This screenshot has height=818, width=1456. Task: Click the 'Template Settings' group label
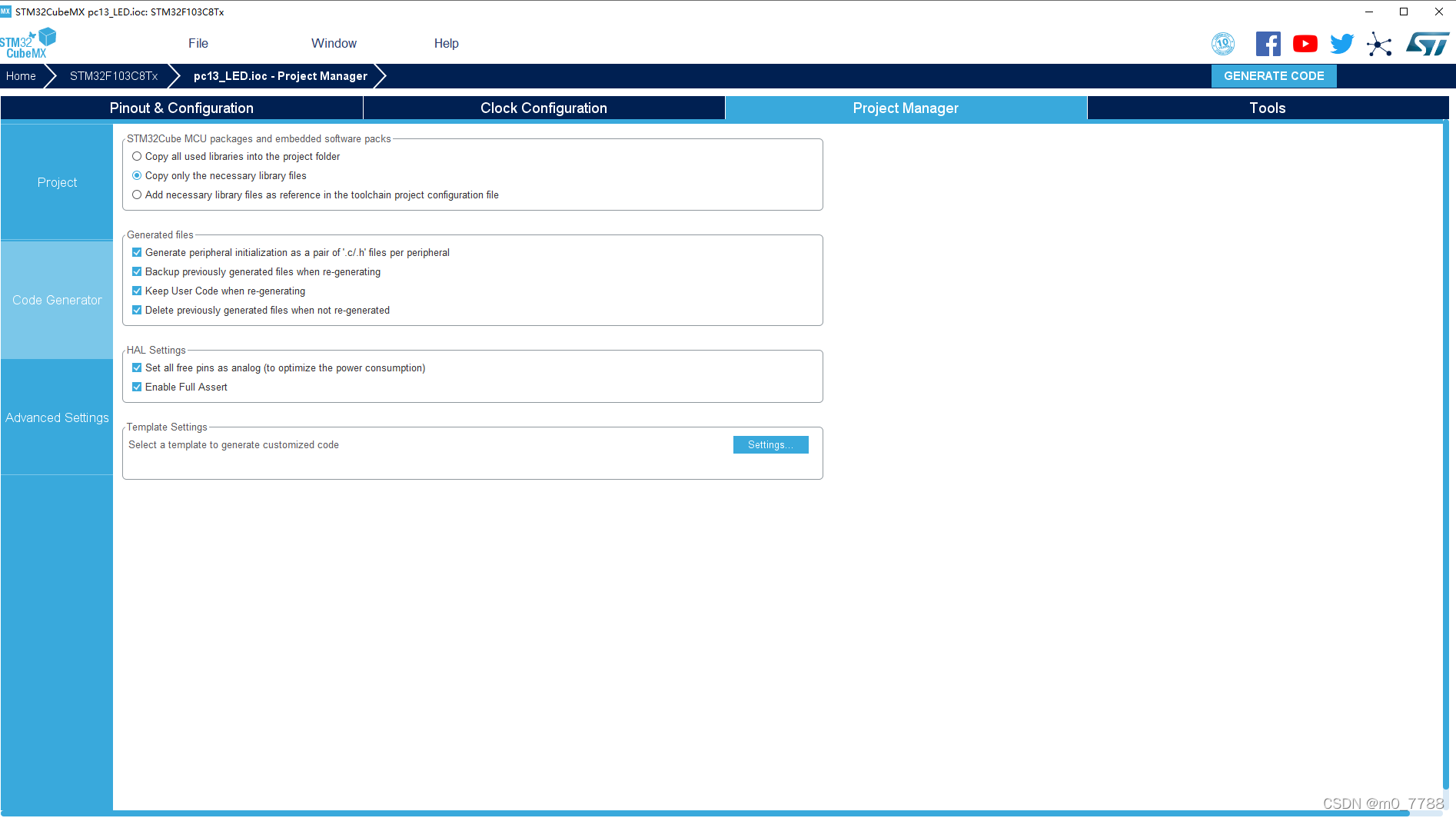(x=167, y=427)
